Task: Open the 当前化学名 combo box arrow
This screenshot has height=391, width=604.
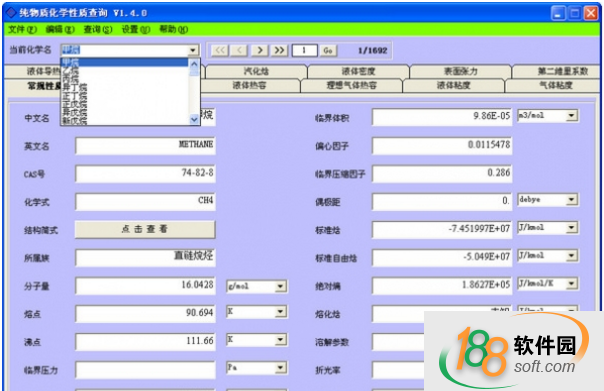Action: [193, 50]
